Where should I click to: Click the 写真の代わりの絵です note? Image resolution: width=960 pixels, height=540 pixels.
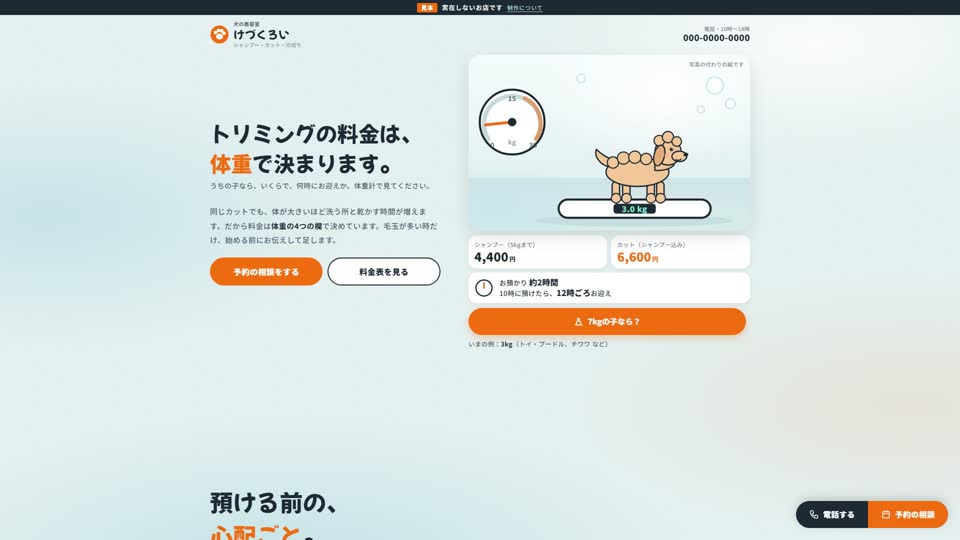(x=716, y=64)
